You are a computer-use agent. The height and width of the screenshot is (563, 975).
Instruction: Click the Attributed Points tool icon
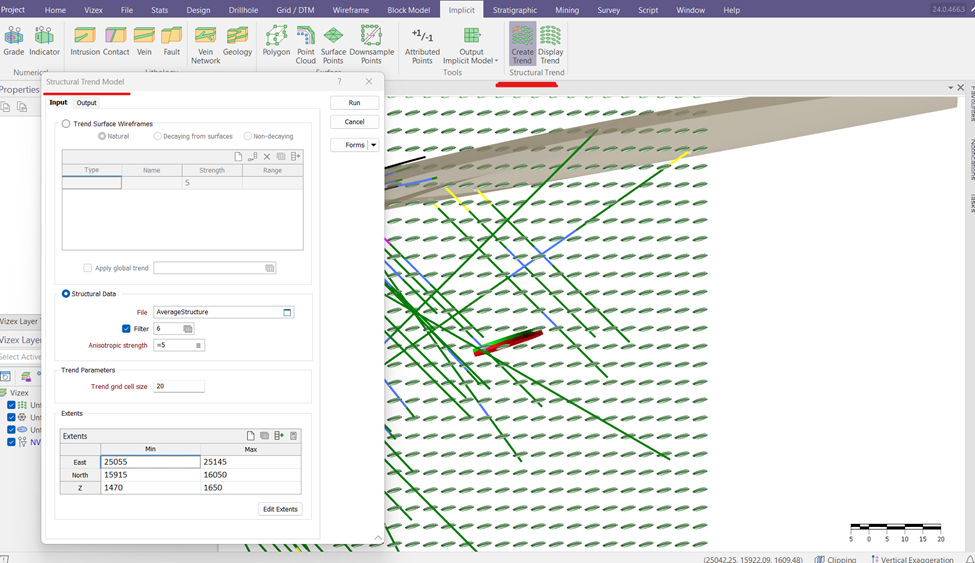pyautogui.click(x=422, y=44)
